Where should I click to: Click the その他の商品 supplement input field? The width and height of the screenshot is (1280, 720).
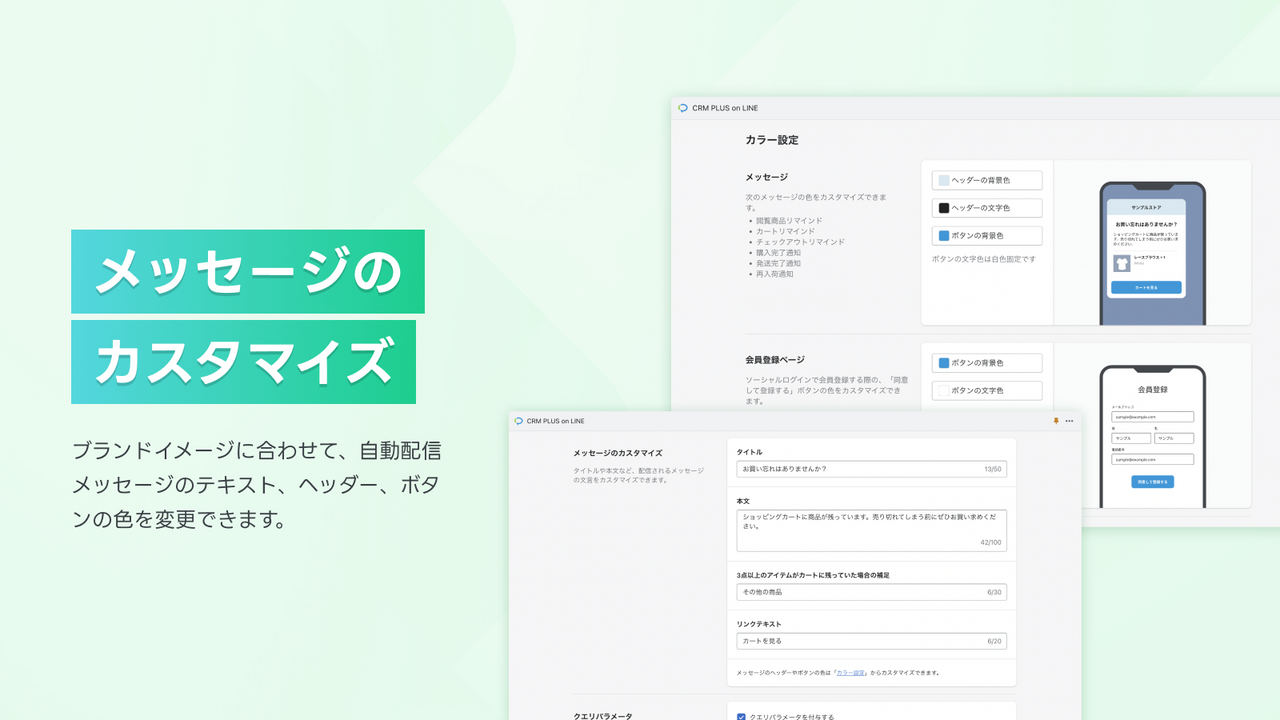(x=871, y=592)
